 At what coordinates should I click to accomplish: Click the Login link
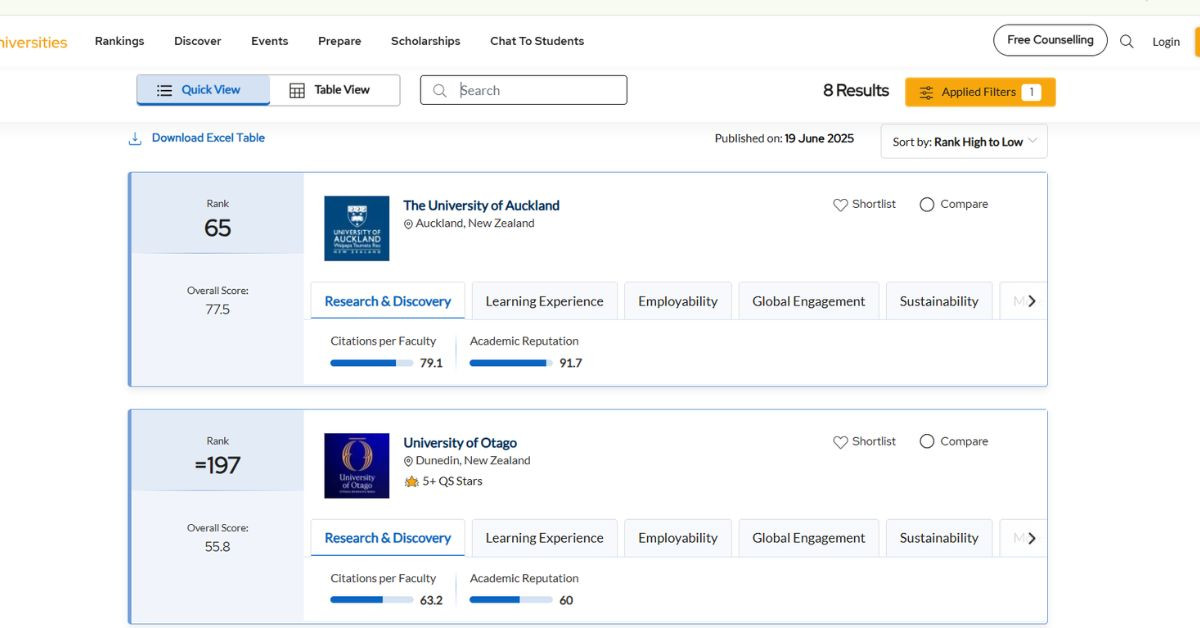[x=1166, y=42]
